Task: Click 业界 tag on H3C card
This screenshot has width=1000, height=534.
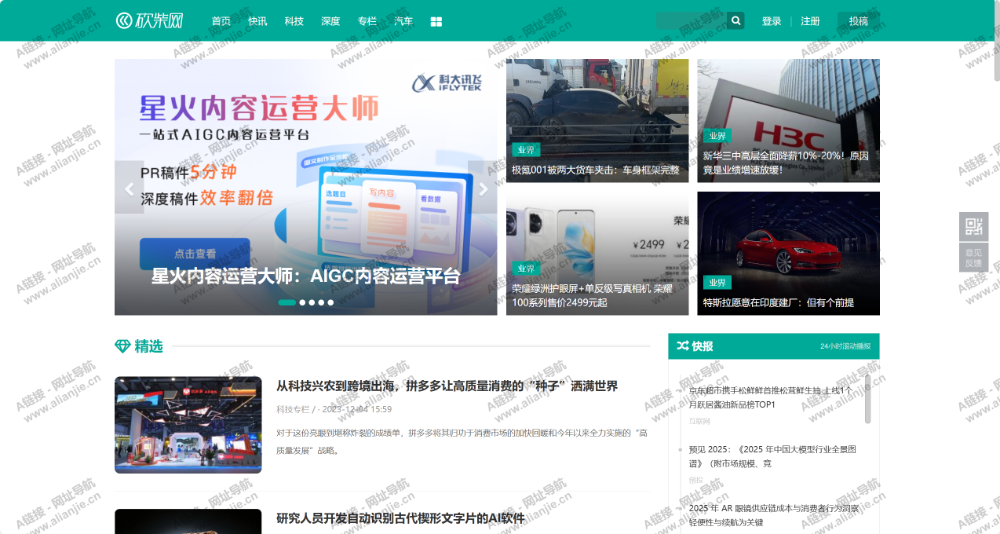Action: tap(717, 136)
